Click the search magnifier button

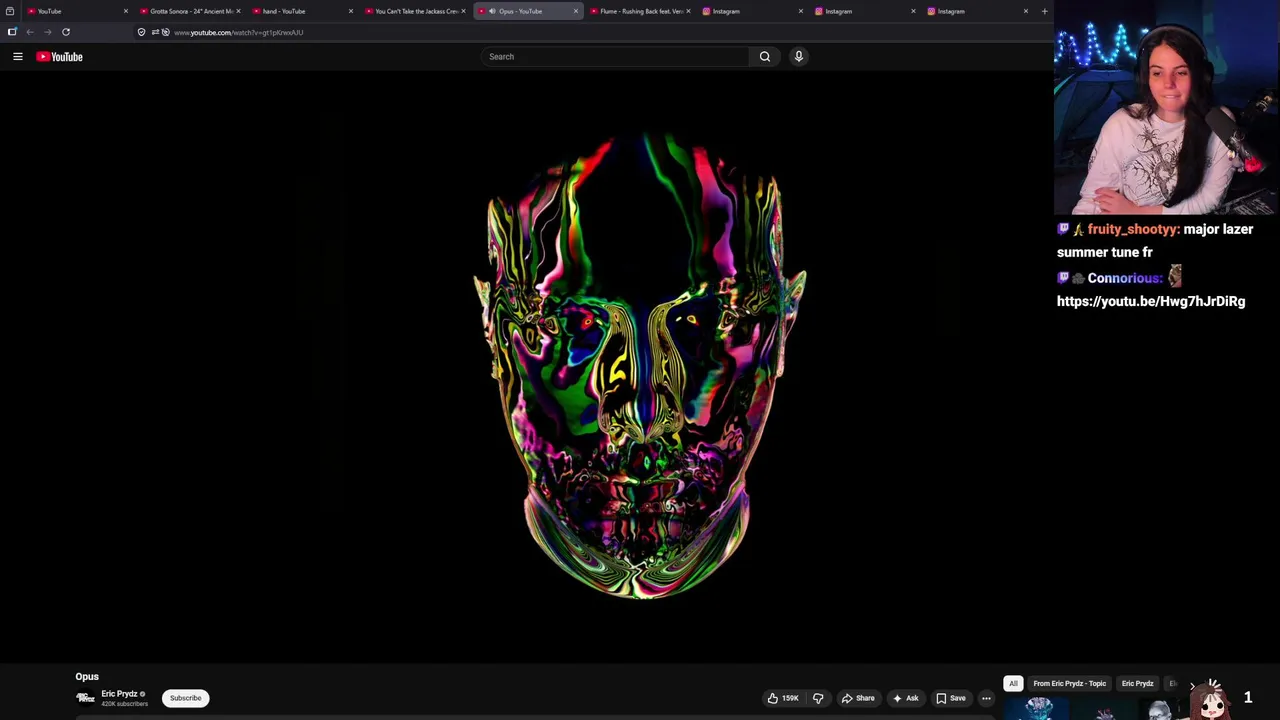[765, 57]
